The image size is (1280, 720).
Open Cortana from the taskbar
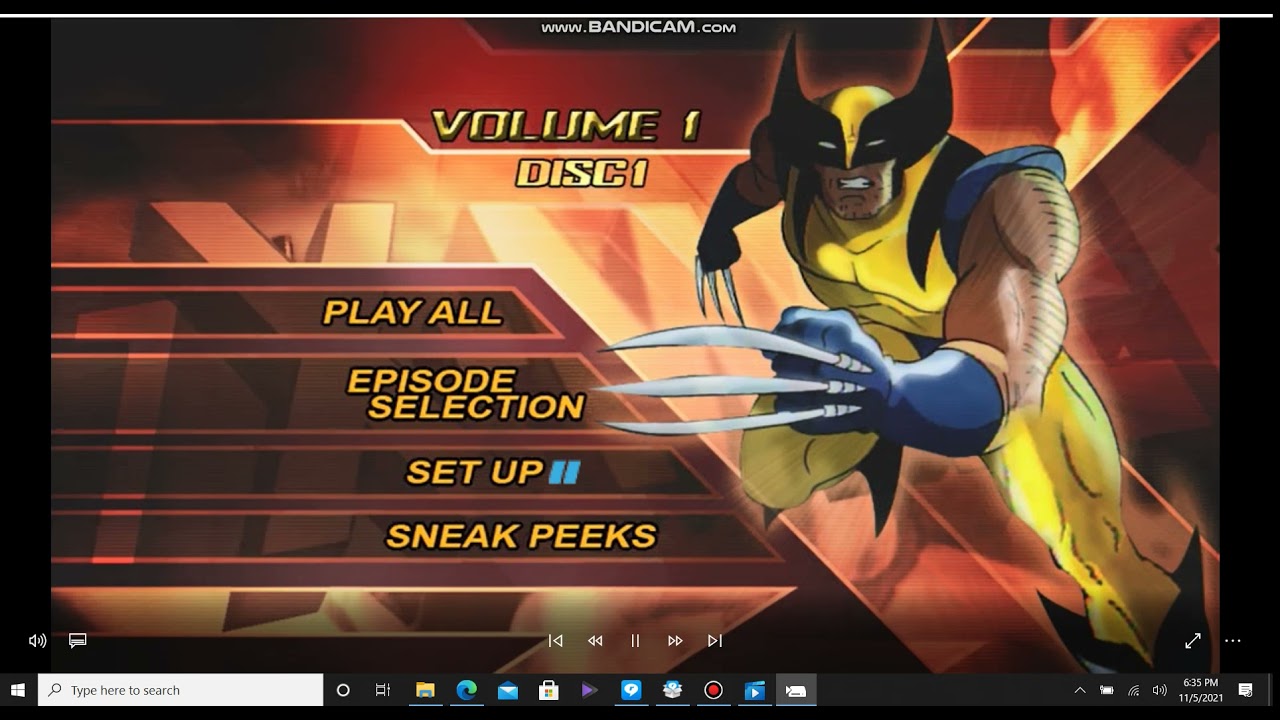coord(343,690)
